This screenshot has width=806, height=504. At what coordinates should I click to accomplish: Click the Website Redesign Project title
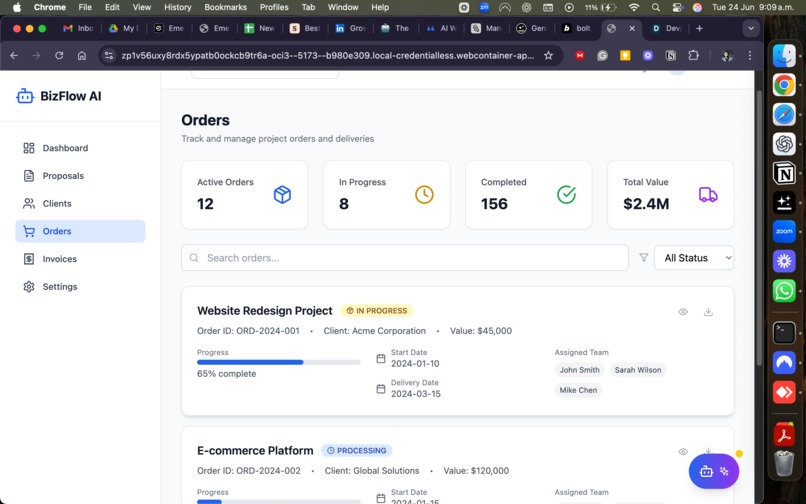(265, 311)
